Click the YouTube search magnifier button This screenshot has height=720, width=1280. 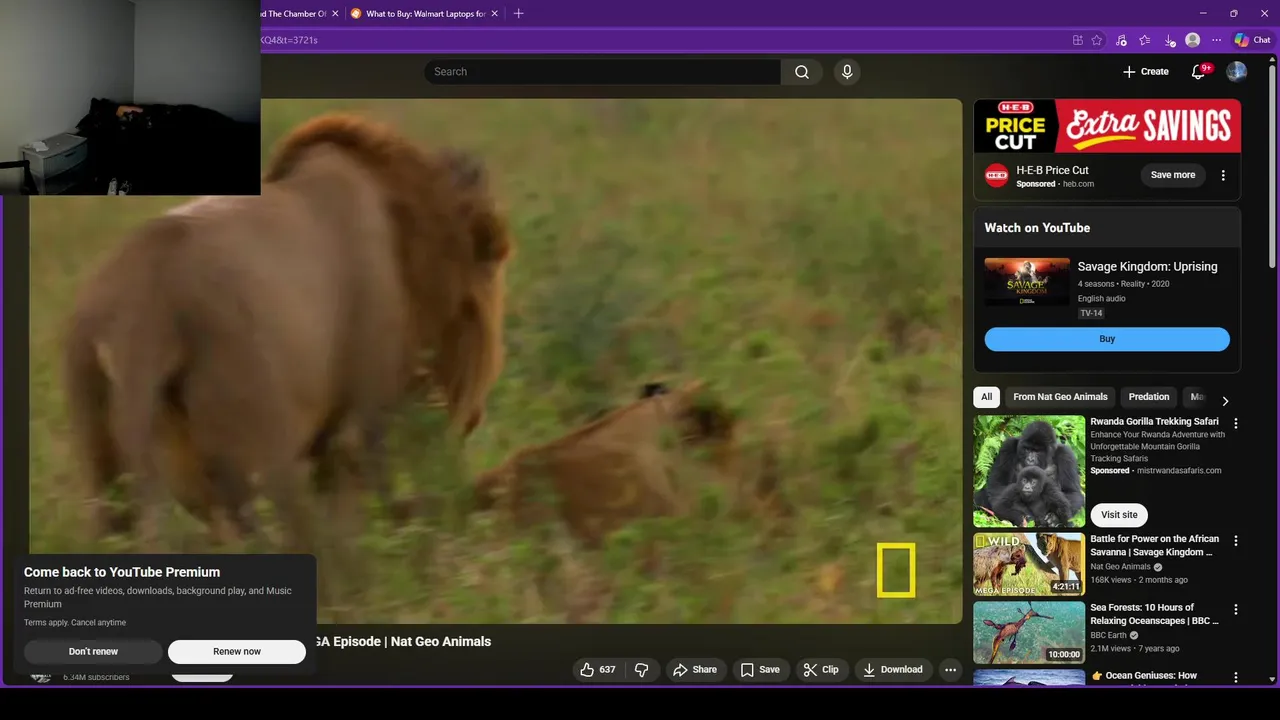point(802,72)
